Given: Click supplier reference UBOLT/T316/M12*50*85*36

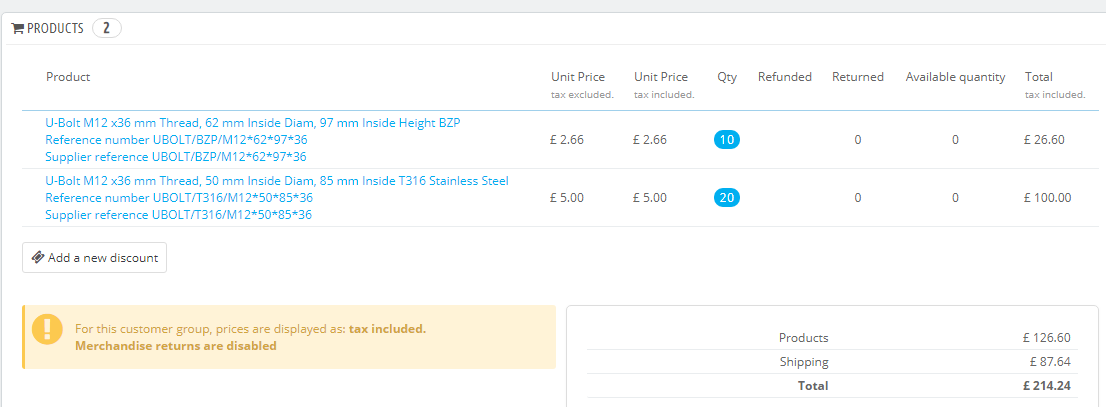Looking at the screenshot, I should 179,214.
